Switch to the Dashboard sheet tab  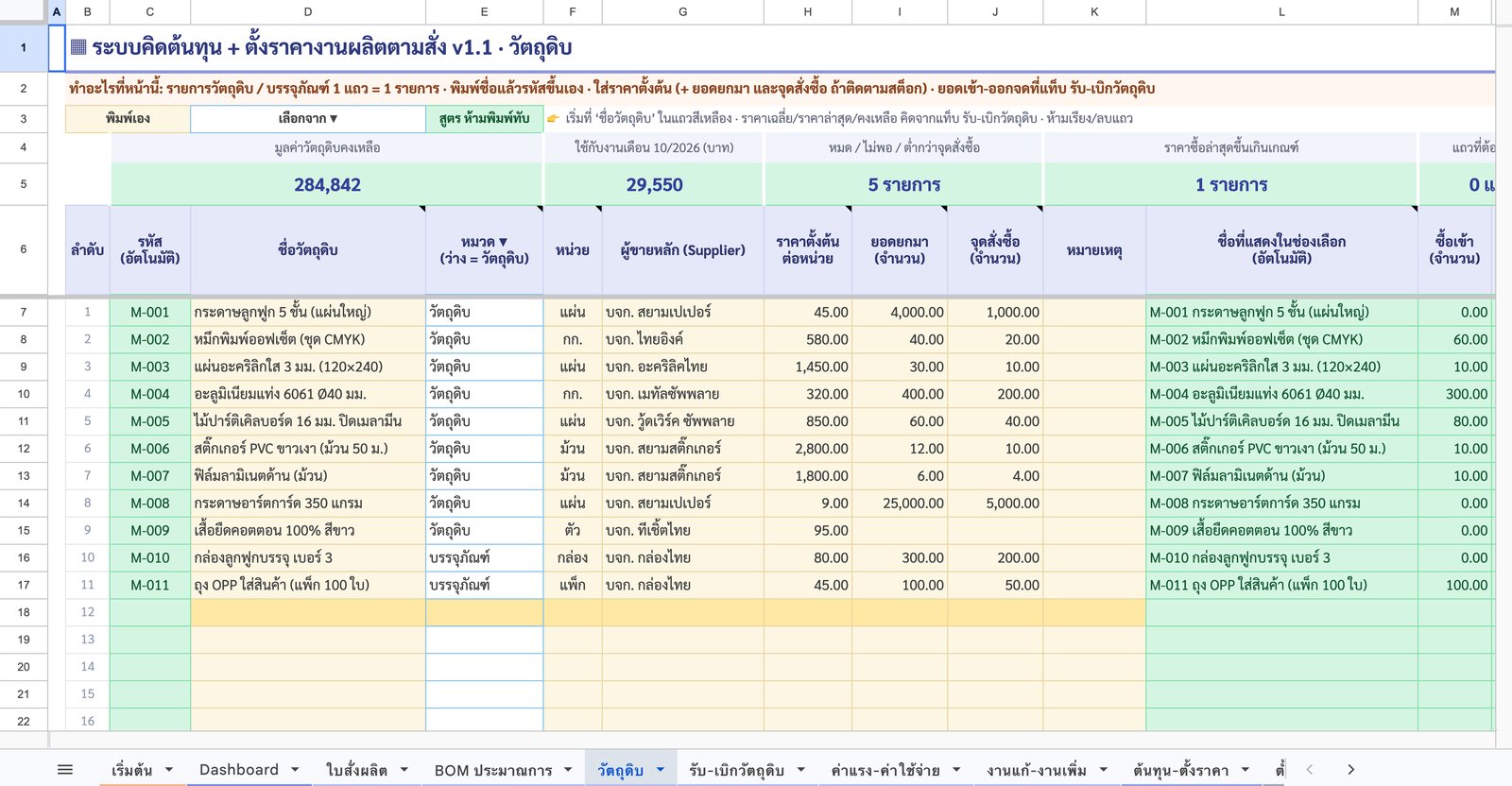click(238, 770)
